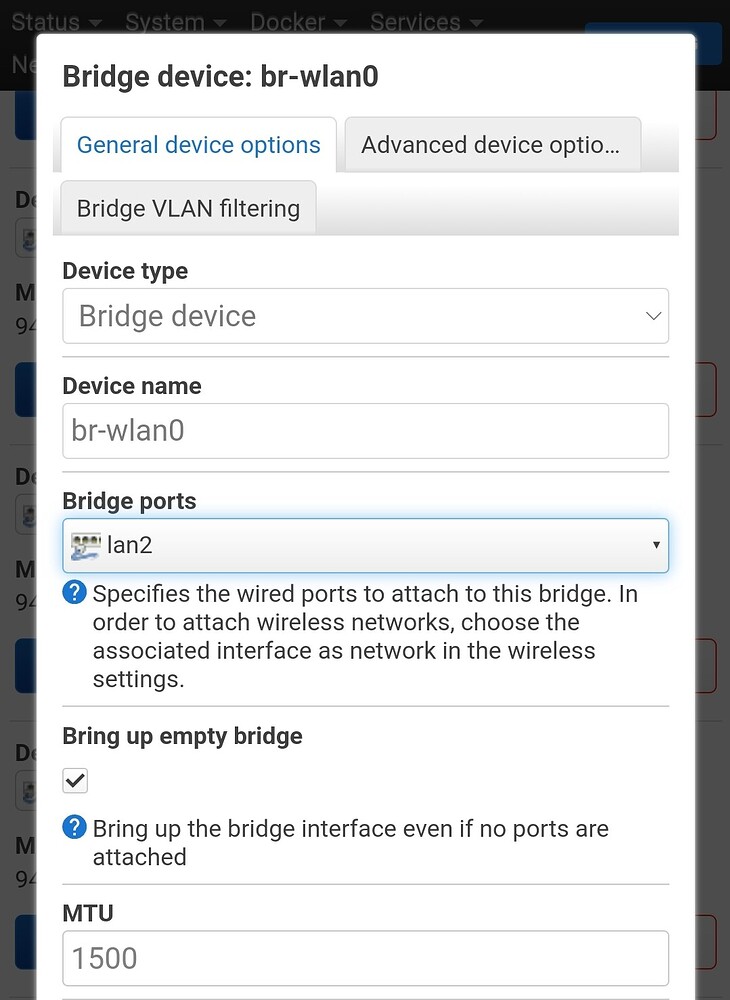Select the General device options tab

click(197, 144)
